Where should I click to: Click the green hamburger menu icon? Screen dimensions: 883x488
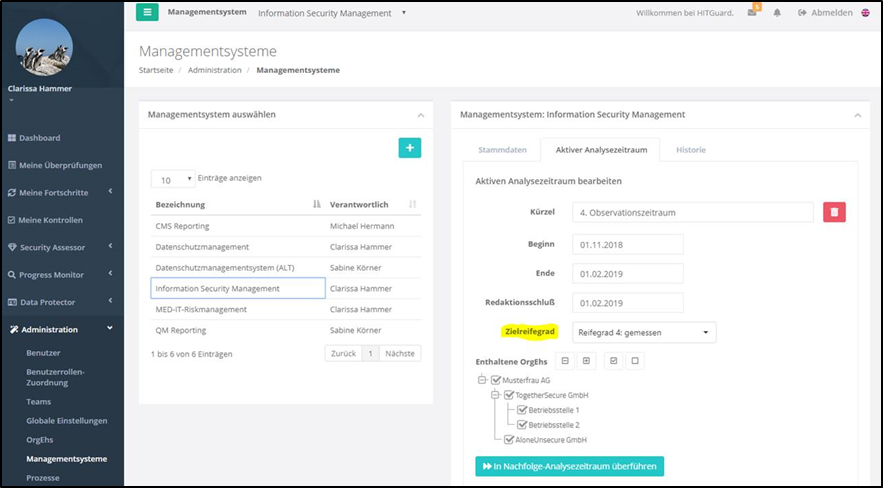coord(147,12)
